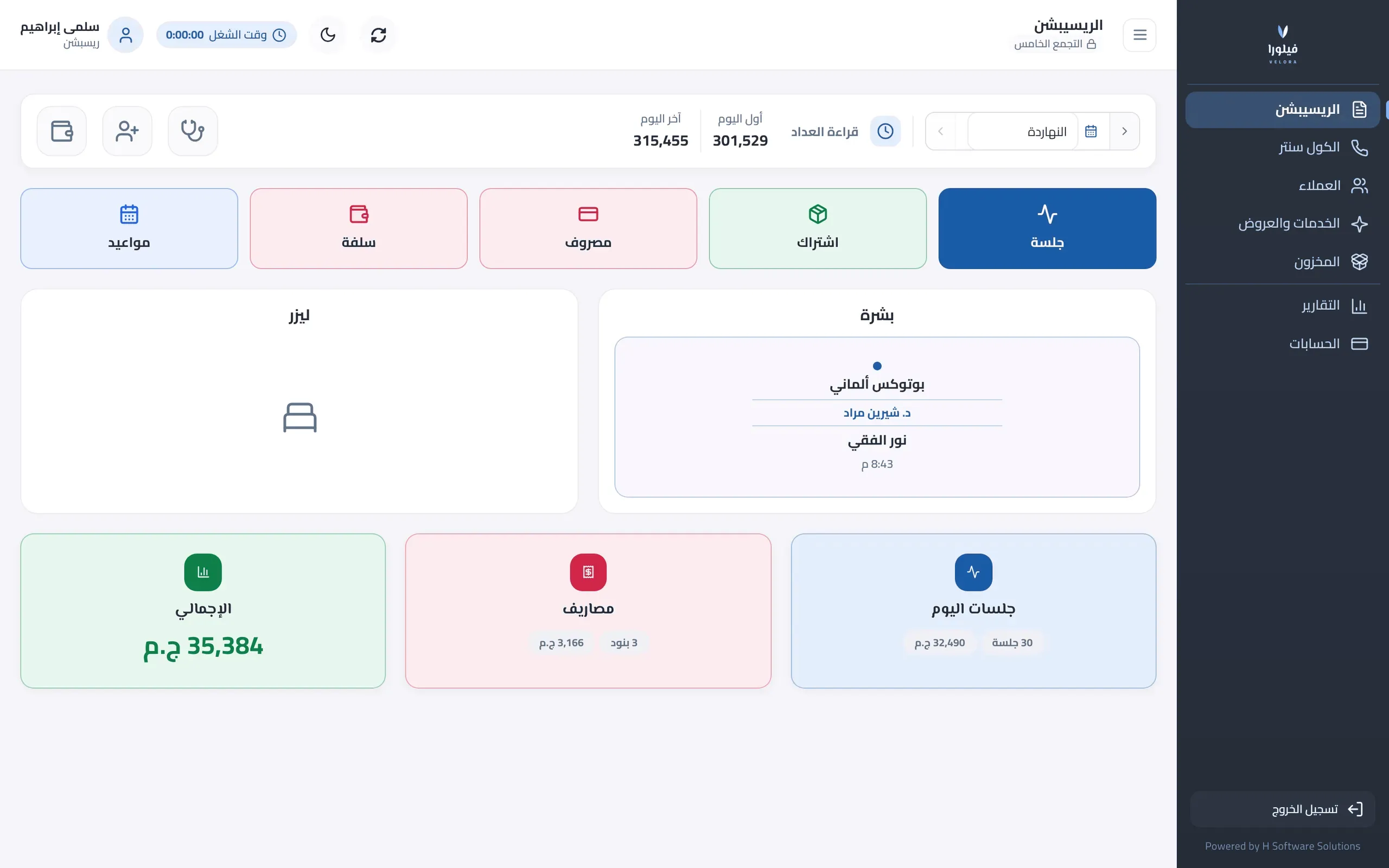The width and height of the screenshot is (1389, 868).
Task: Open الكول سنتر in the sidebar
Action: [1282, 148]
